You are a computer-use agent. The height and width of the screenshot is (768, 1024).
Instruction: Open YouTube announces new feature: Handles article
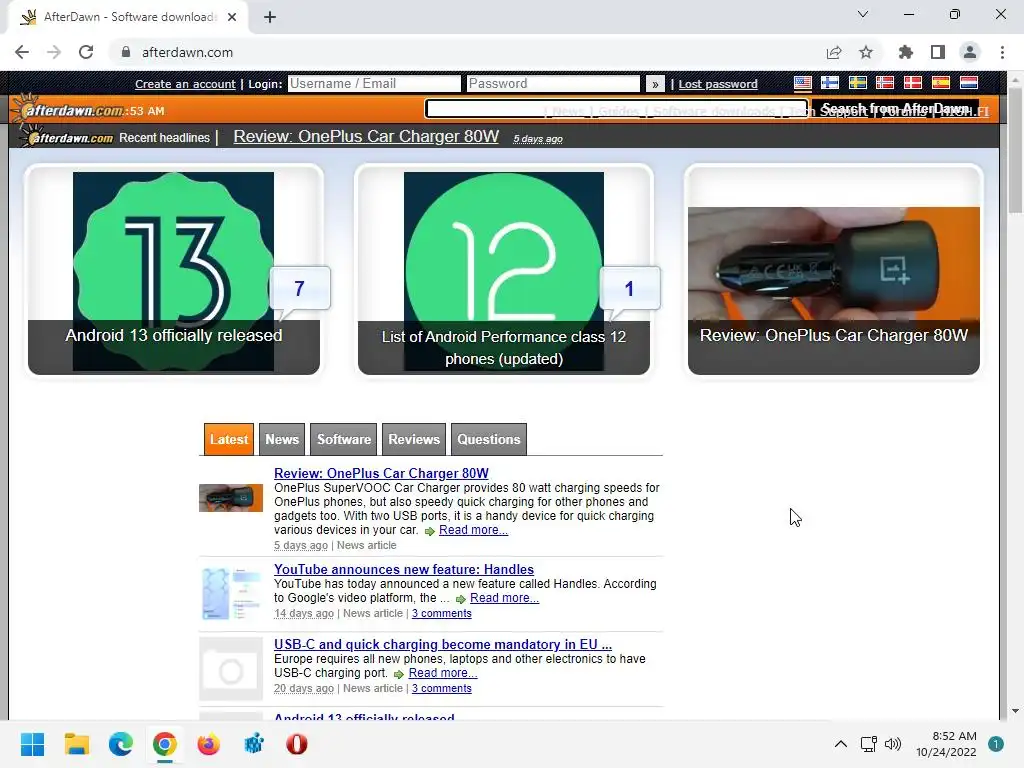404,569
